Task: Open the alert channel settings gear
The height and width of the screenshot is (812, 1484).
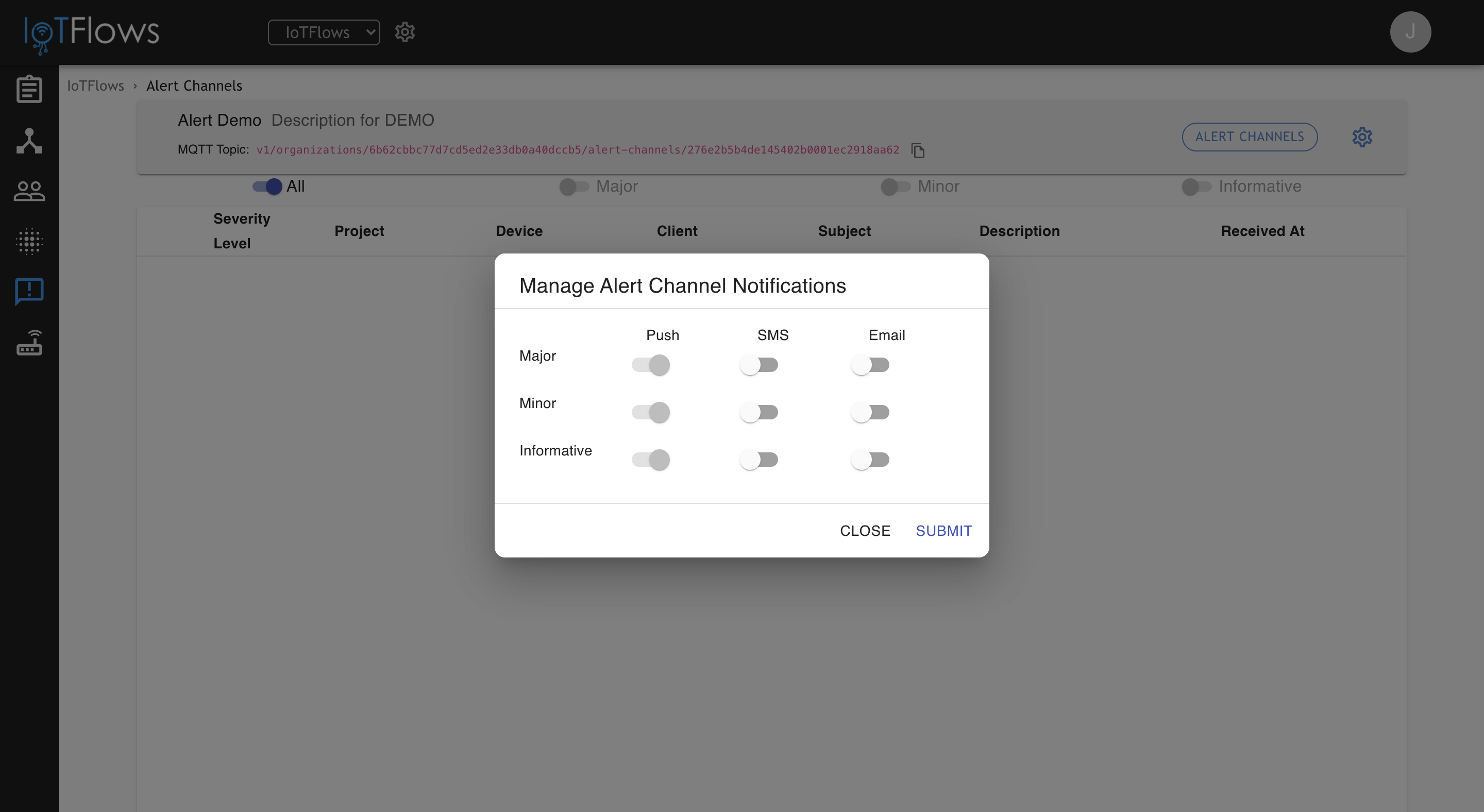Action: [1362, 137]
